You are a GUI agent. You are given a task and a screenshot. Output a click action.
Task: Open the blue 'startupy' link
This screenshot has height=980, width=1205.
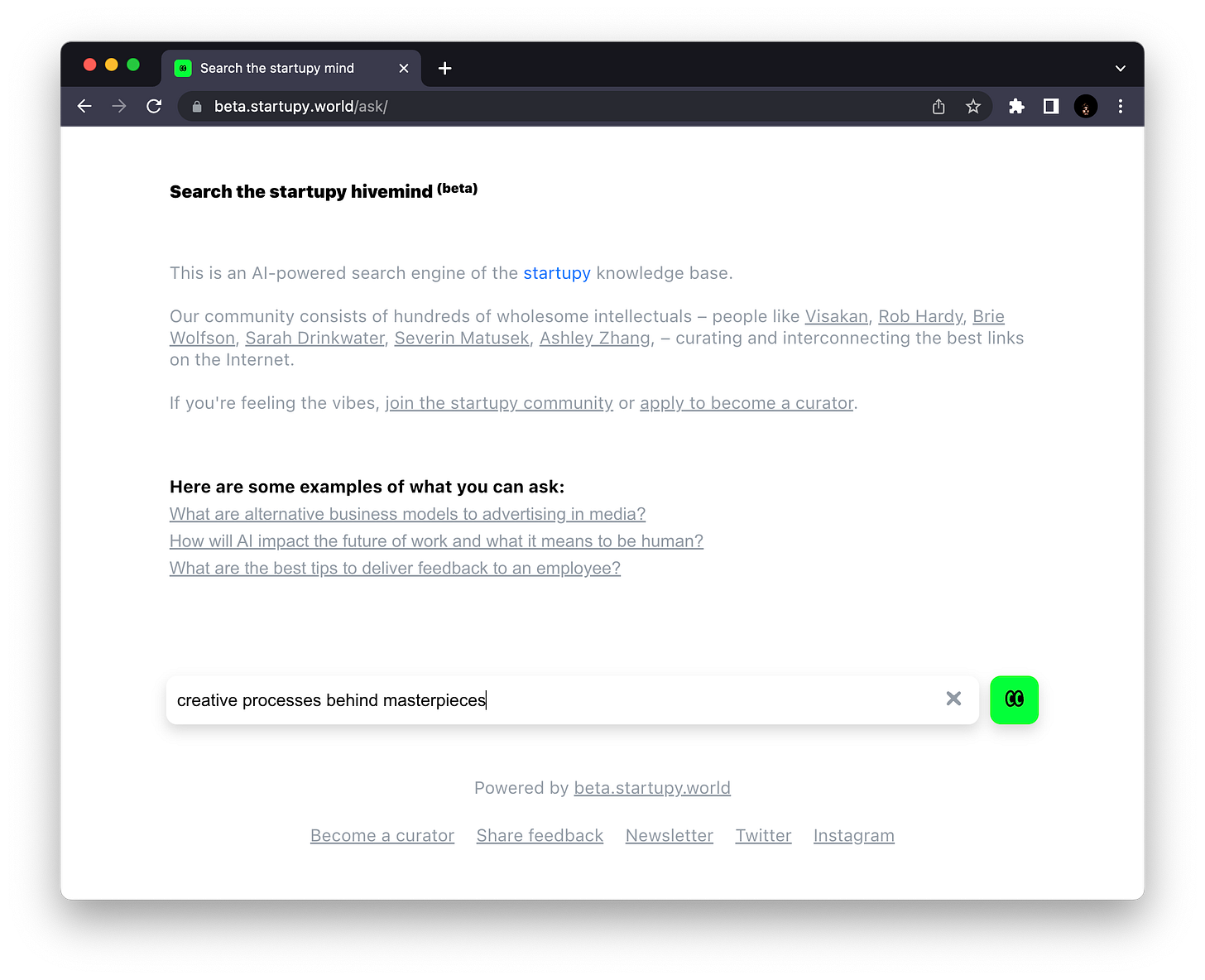(557, 273)
